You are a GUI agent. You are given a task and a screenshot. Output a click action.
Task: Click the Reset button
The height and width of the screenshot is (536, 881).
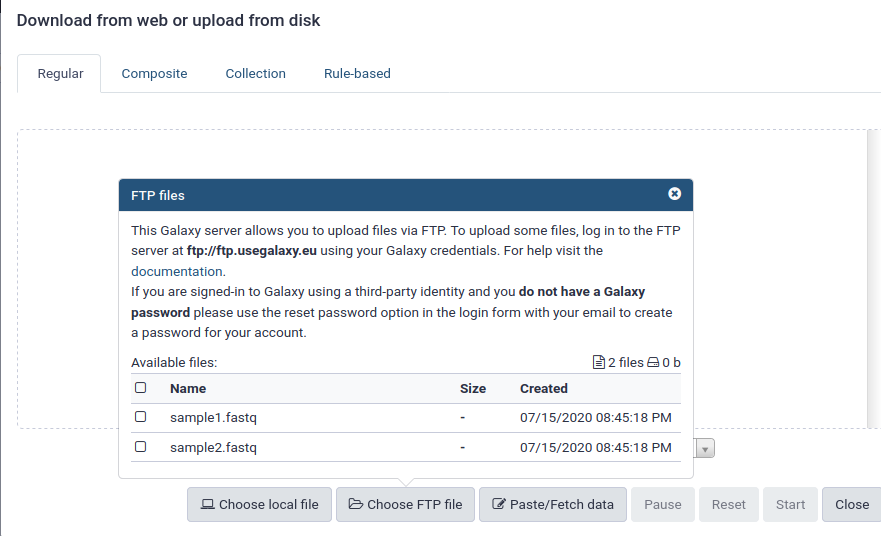(x=729, y=505)
